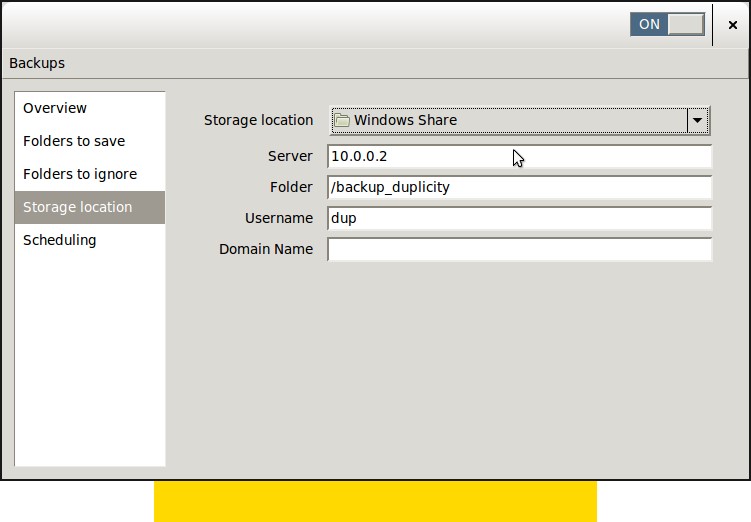751x522 pixels.
Task: Click the Backups header title
Action: 37,63
